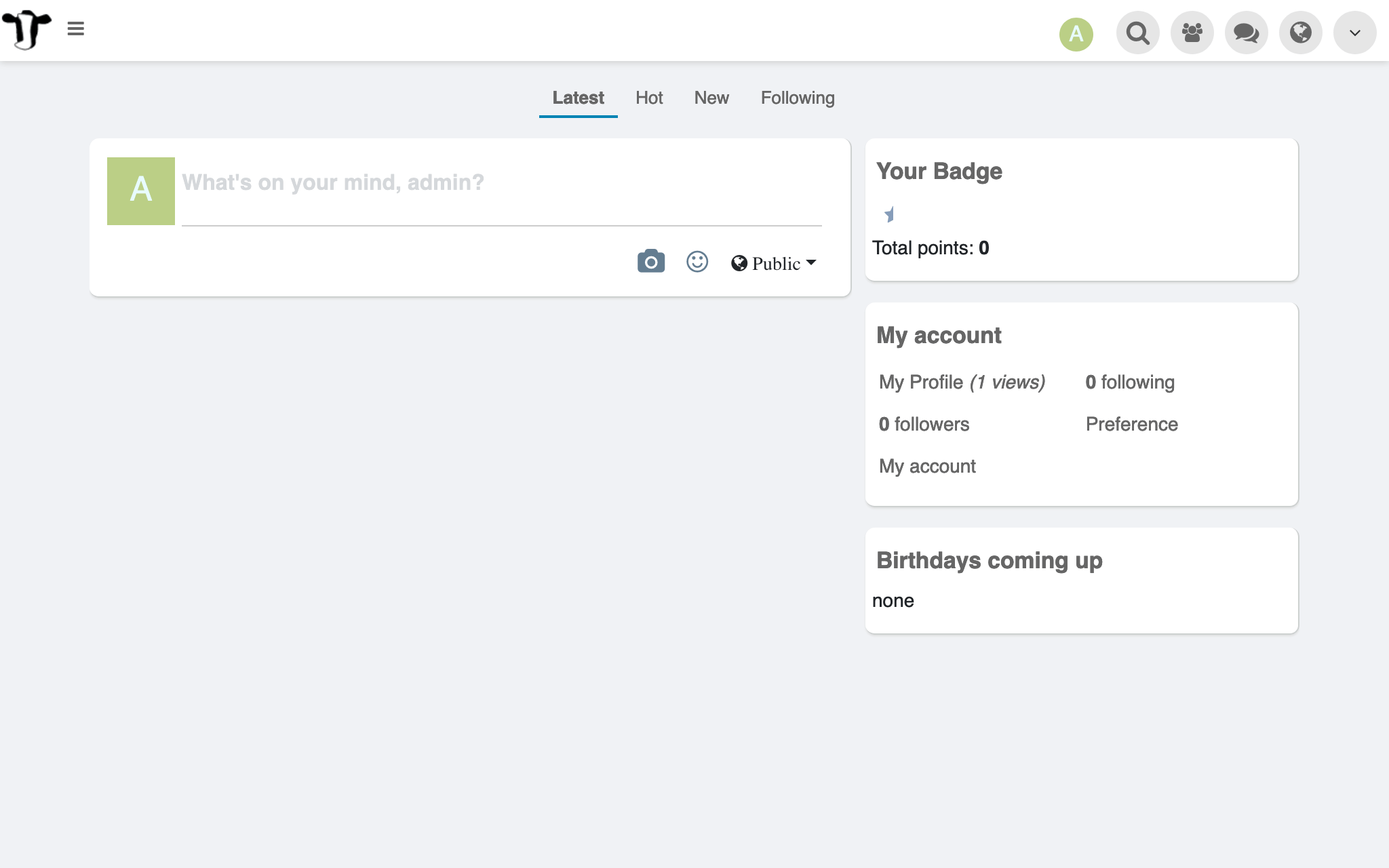View the 0 followers link
Image resolution: width=1389 pixels, height=868 pixels.
[x=924, y=425]
